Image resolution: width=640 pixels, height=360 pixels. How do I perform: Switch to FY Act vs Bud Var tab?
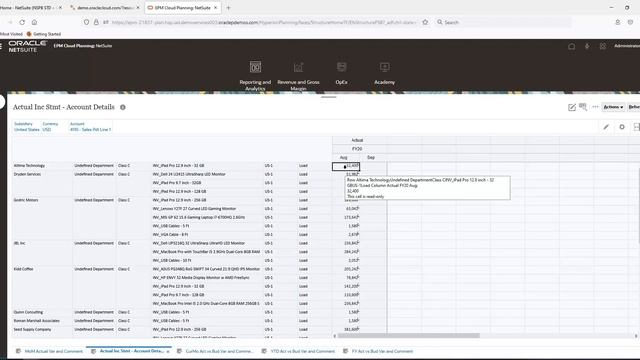(x=382, y=351)
